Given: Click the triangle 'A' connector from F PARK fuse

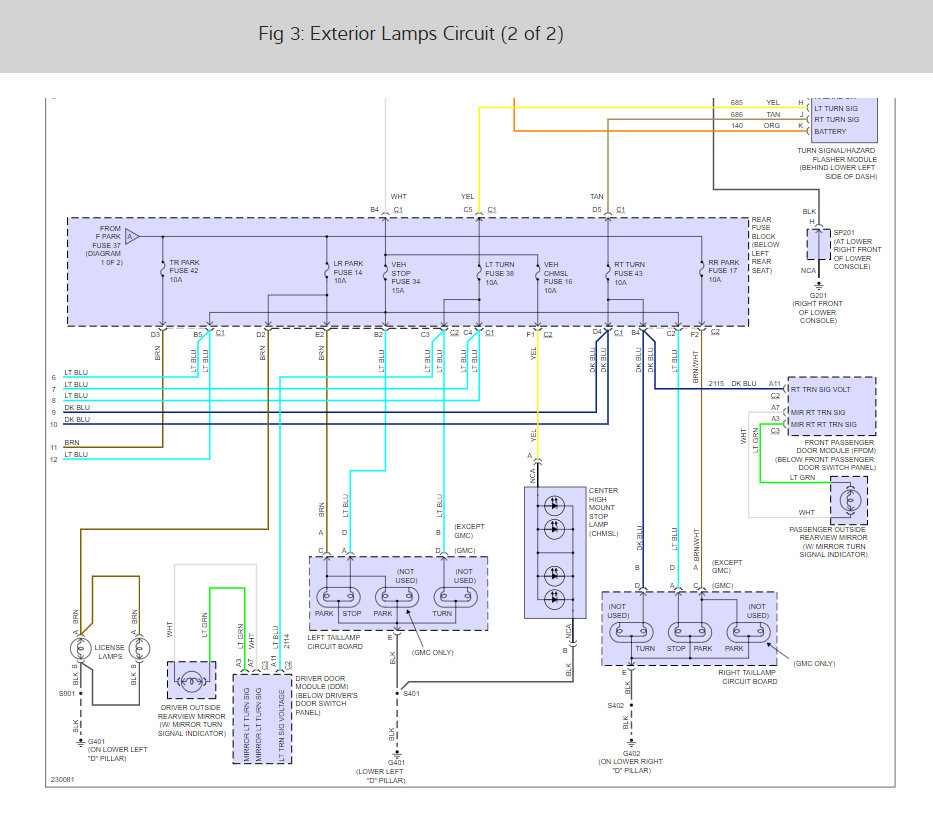Looking at the screenshot, I should click(132, 237).
